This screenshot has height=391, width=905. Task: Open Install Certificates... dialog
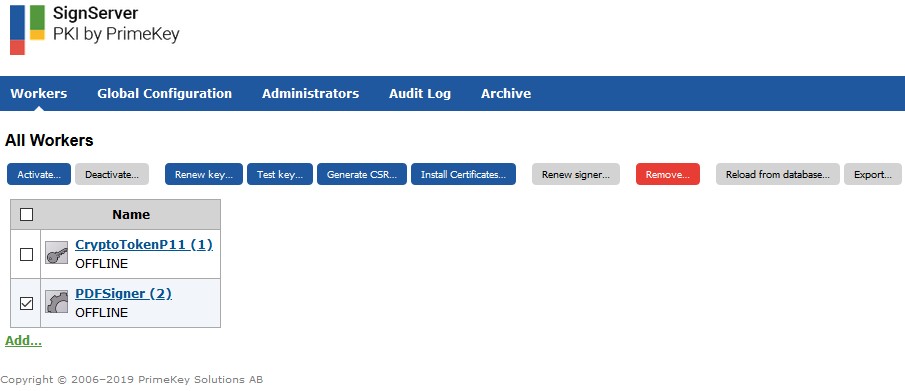tap(463, 174)
